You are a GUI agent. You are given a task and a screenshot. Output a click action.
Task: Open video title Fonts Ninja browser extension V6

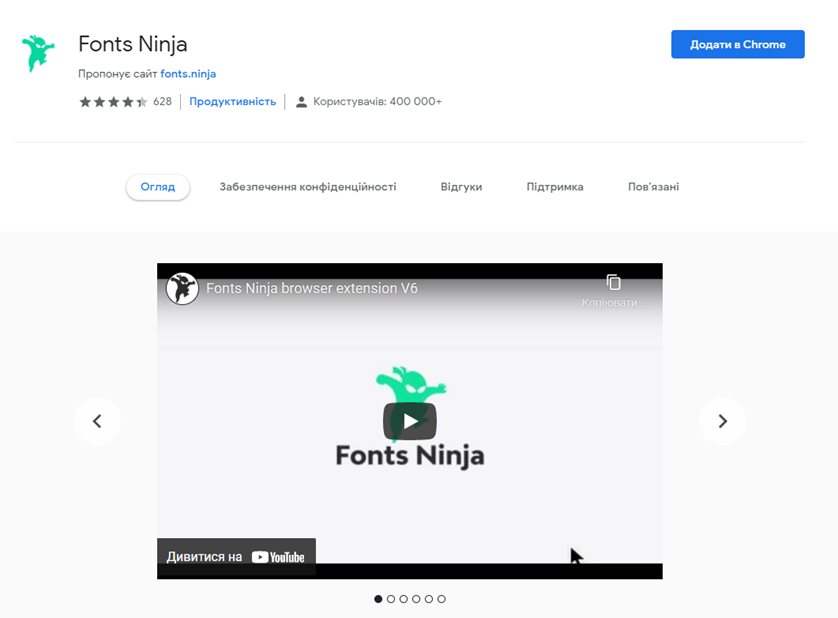point(312,288)
